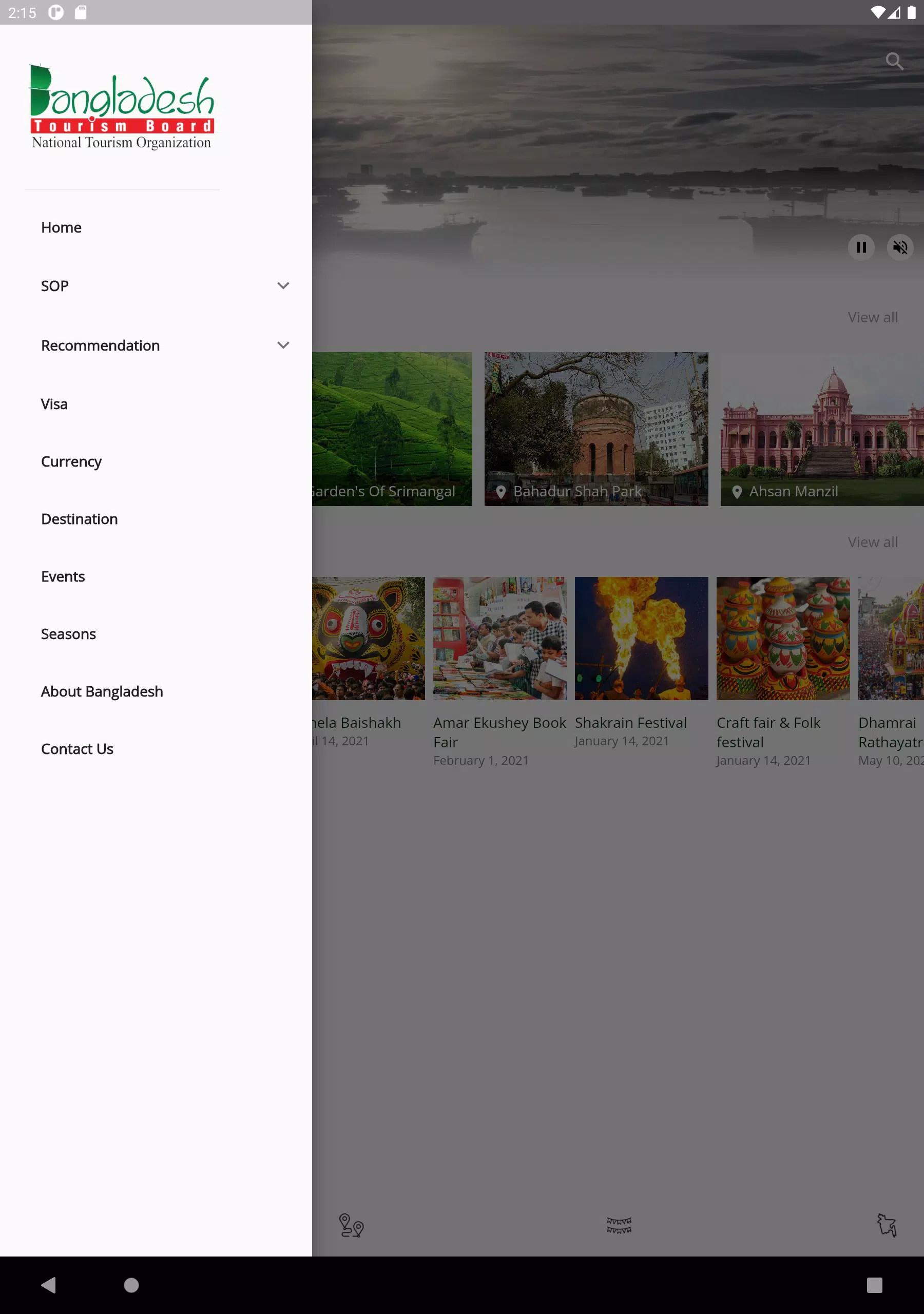Open the Ahsan Manzil card
The image size is (924, 1314).
(x=822, y=429)
